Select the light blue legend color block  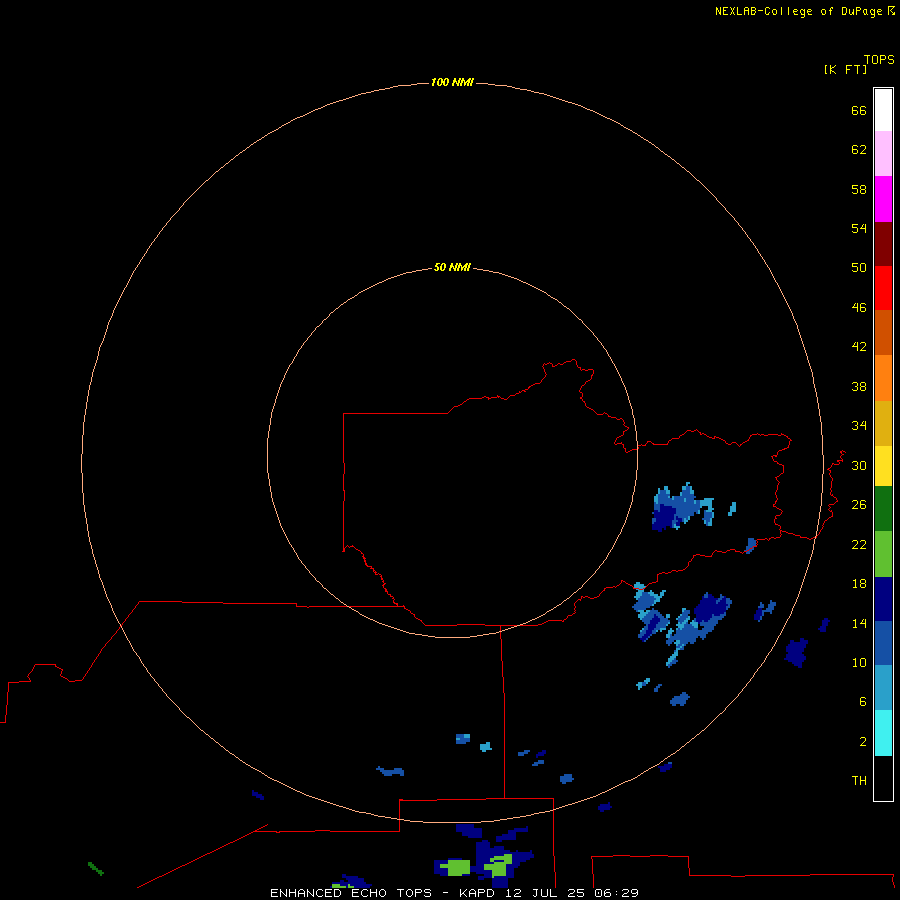(x=883, y=688)
